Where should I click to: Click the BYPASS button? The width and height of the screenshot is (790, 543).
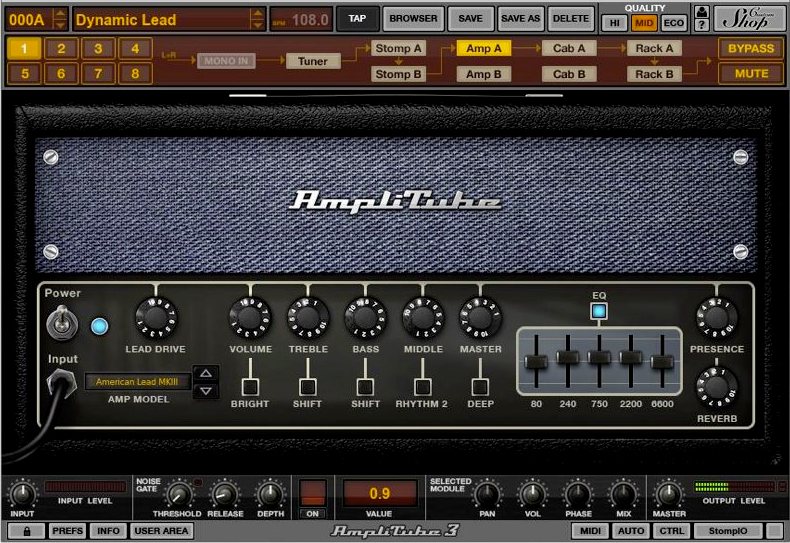[751, 48]
